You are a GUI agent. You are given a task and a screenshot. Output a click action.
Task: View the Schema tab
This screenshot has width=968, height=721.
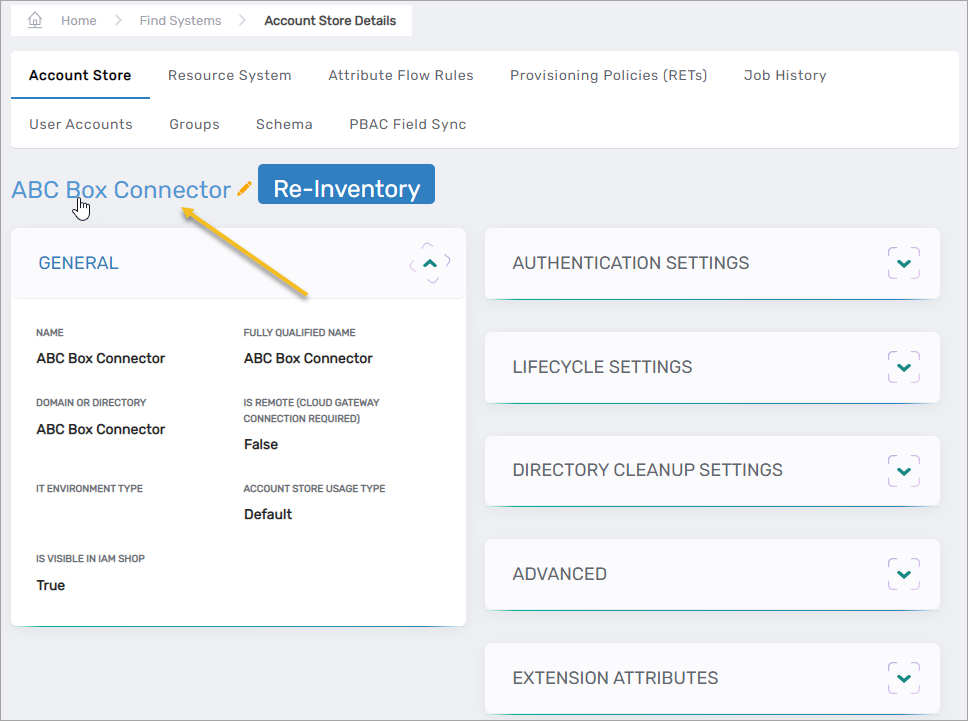click(284, 124)
